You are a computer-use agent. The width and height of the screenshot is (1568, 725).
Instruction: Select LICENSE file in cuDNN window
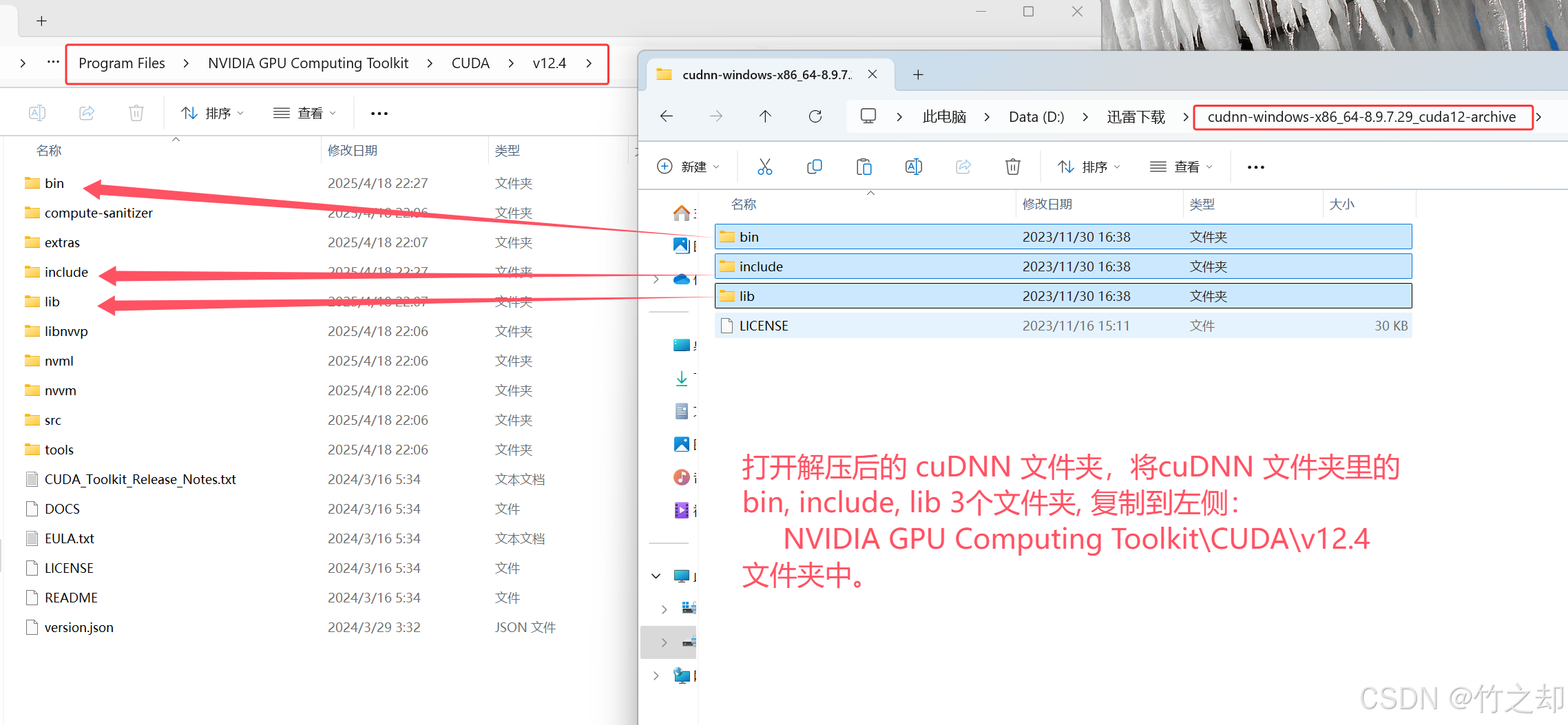pyautogui.click(x=1063, y=326)
